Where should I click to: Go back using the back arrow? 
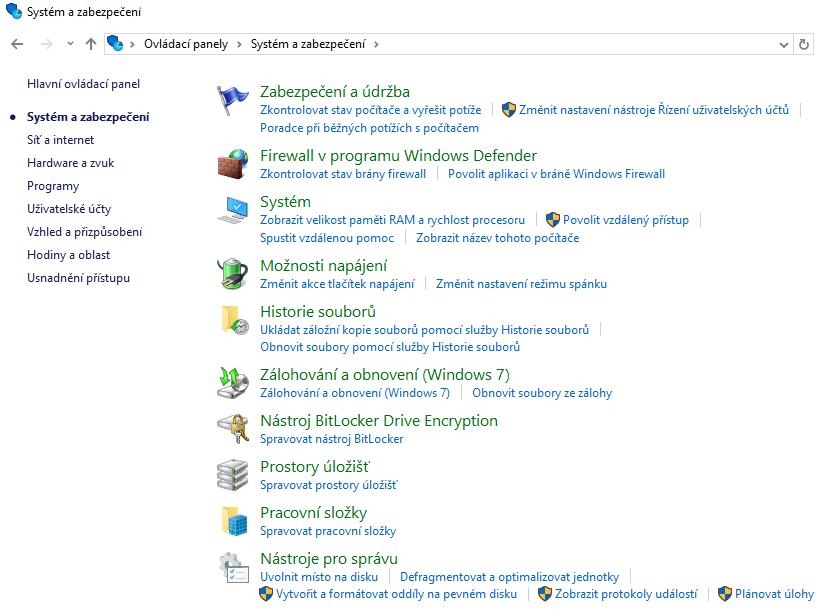coord(17,44)
